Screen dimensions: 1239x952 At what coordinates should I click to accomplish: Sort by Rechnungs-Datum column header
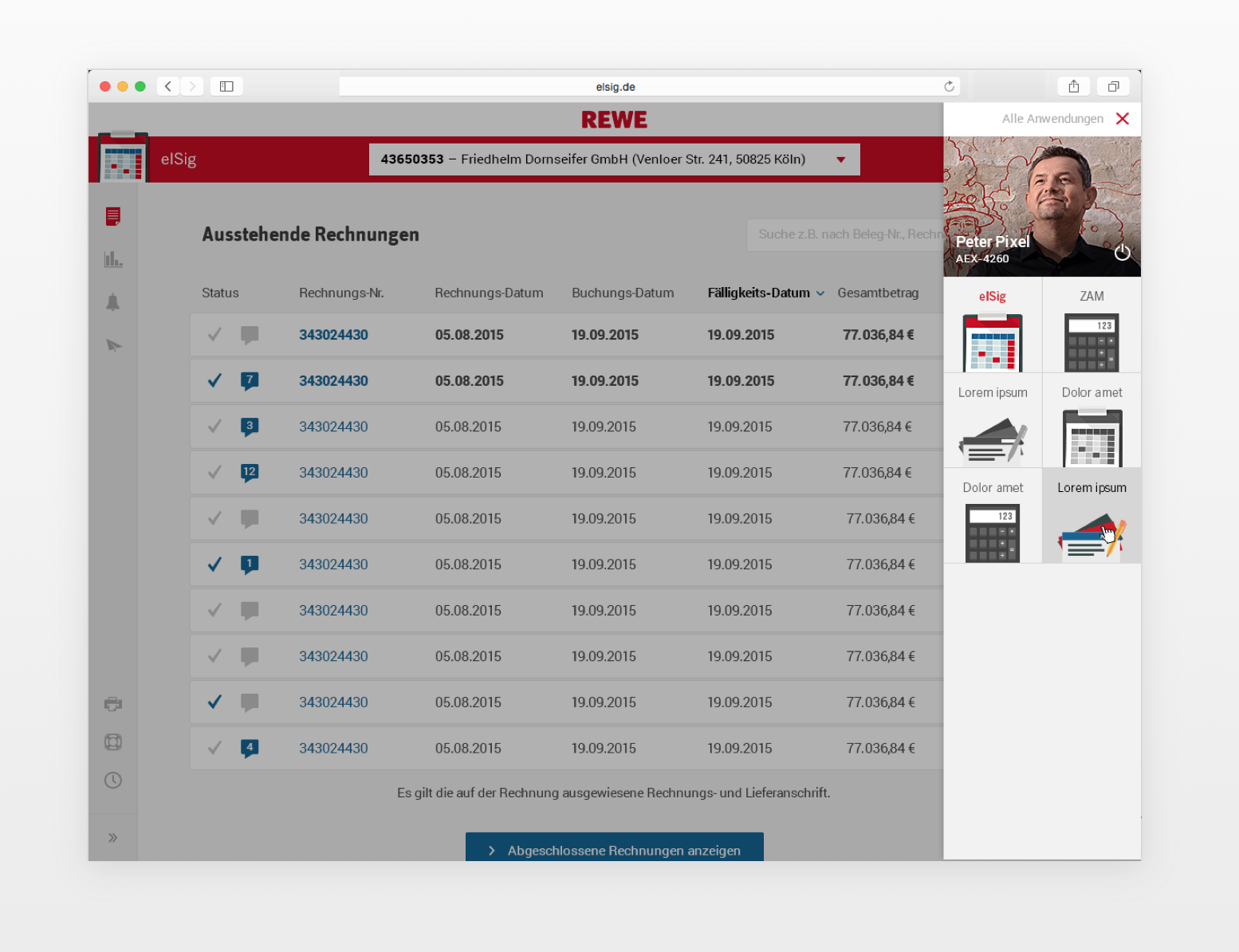489,293
